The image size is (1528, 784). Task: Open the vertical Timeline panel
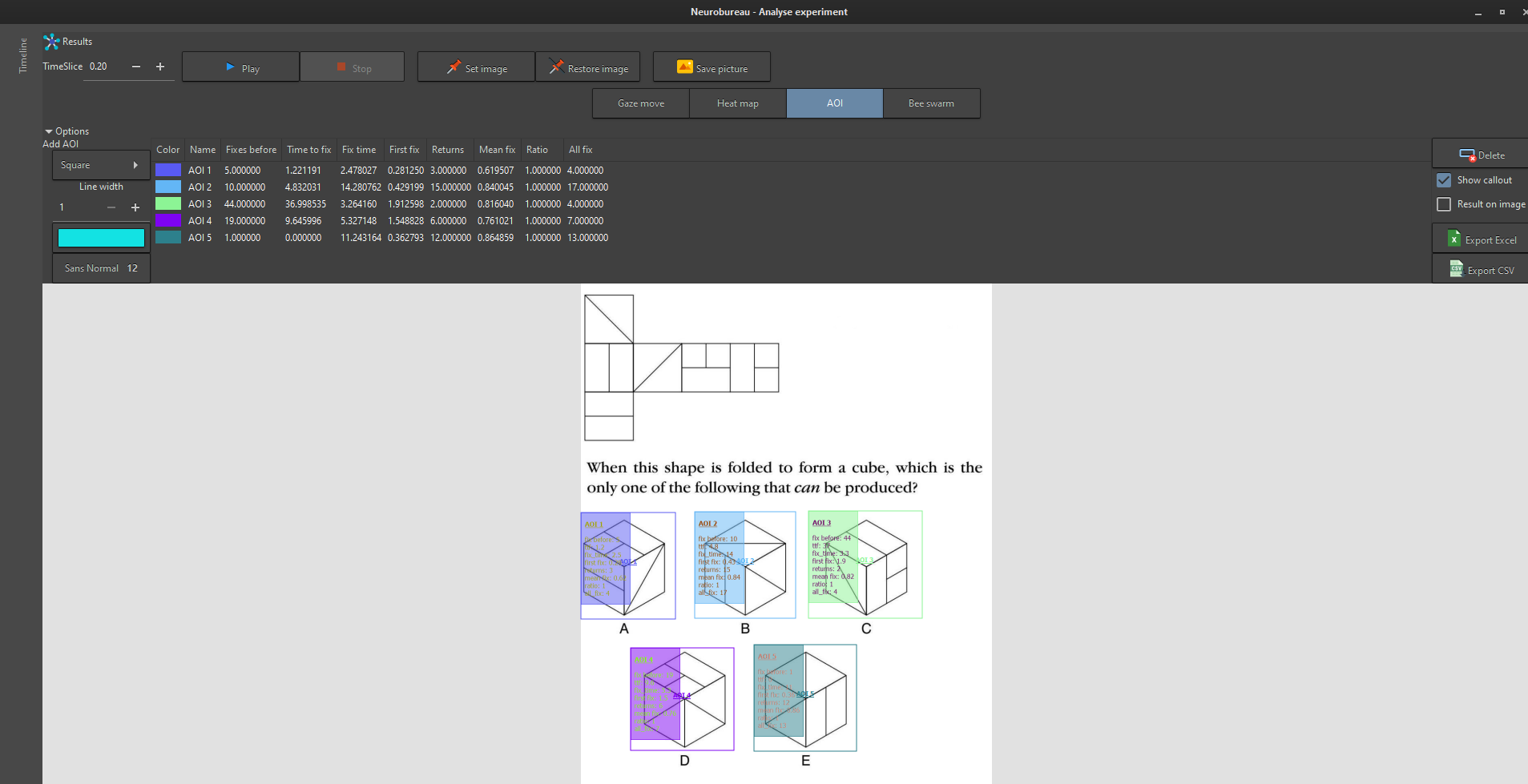pyautogui.click(x=22, y=55)
